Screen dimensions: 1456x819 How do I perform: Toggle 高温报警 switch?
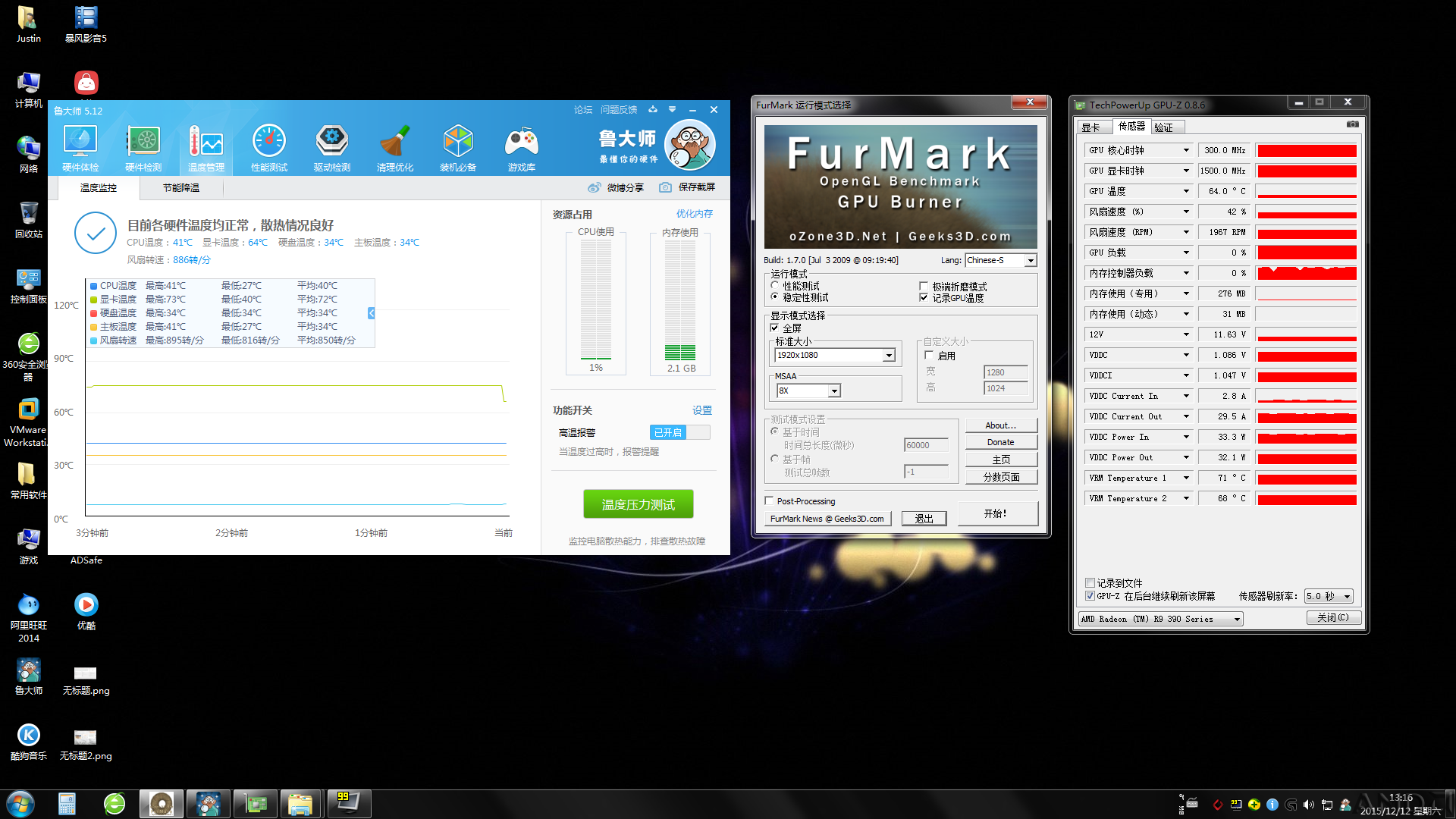click(679, 432)
